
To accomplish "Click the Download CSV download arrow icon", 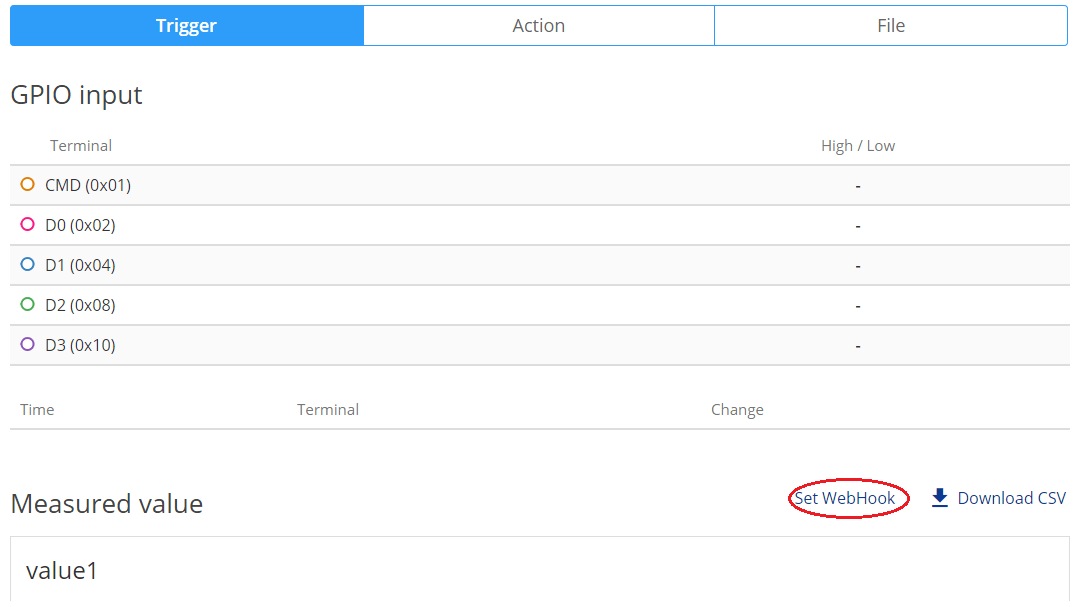I will pos(940,497).
